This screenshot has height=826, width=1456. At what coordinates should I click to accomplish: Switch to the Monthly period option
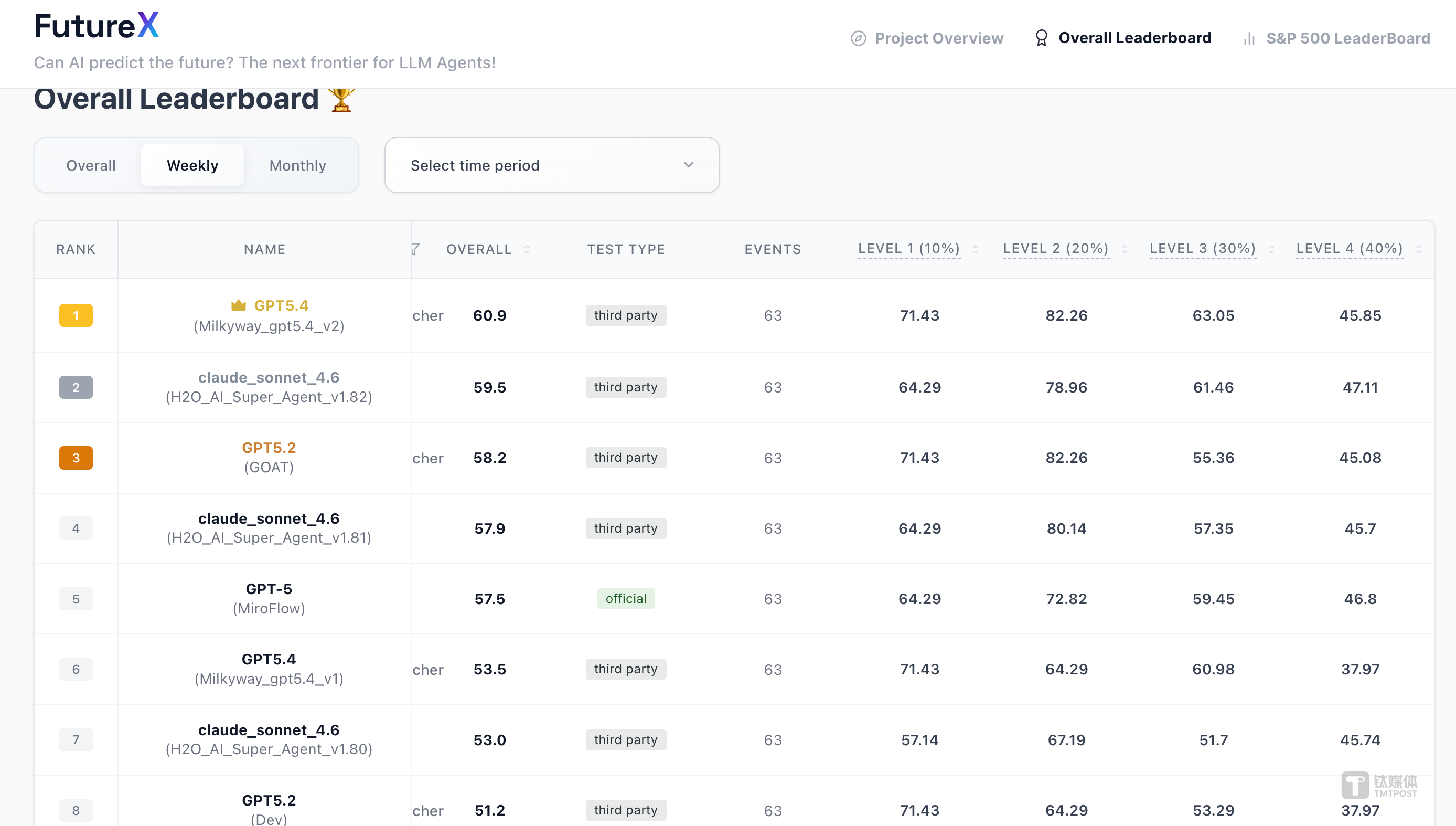(x=298, y=165)
